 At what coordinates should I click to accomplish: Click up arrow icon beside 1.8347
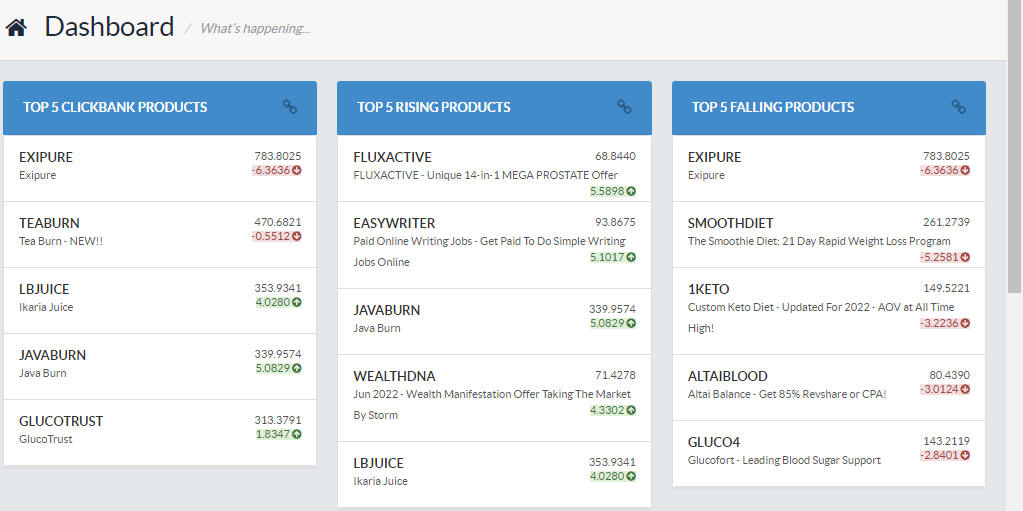coord(297,434)
